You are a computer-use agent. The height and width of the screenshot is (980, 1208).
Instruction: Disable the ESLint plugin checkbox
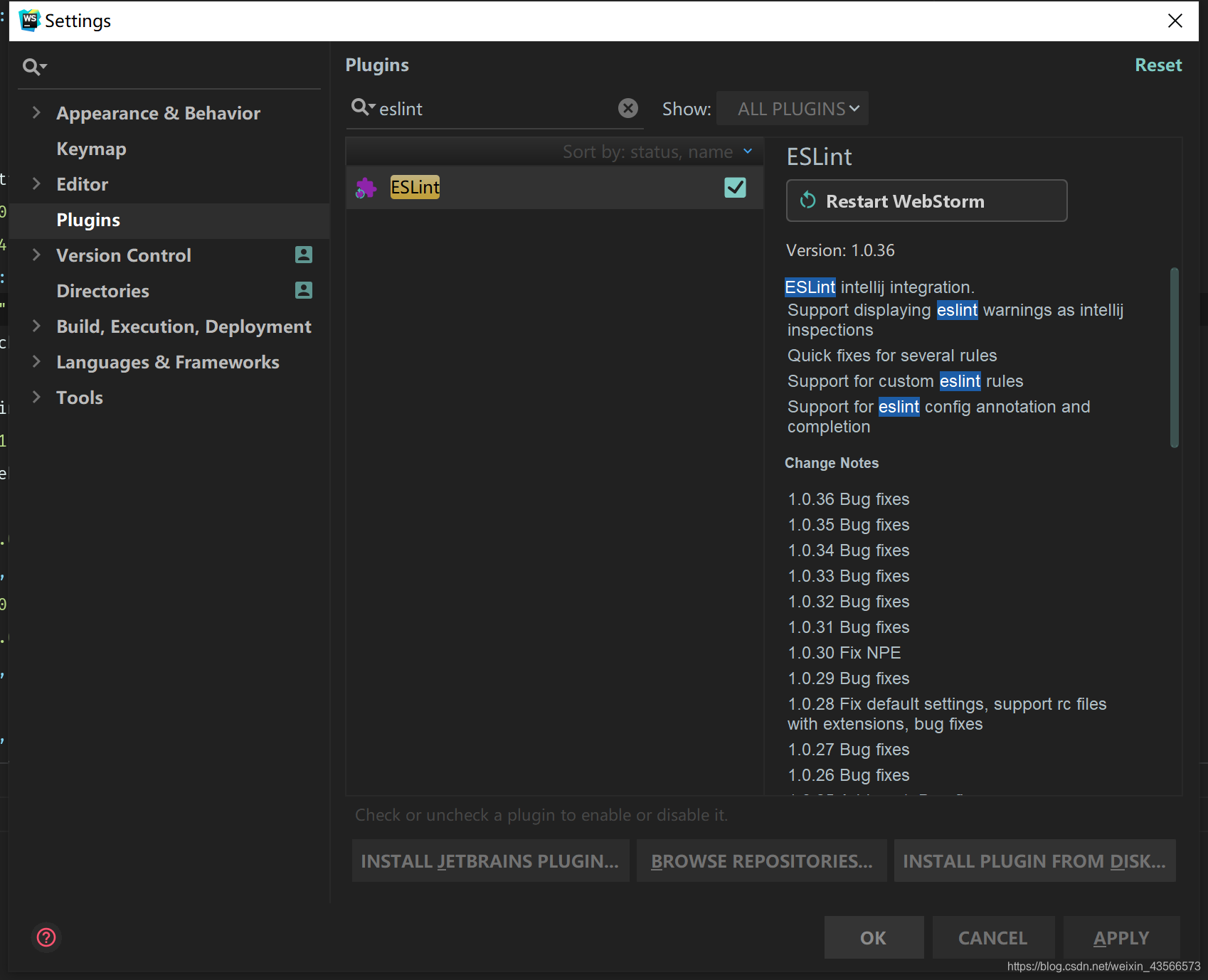point(735,188)
